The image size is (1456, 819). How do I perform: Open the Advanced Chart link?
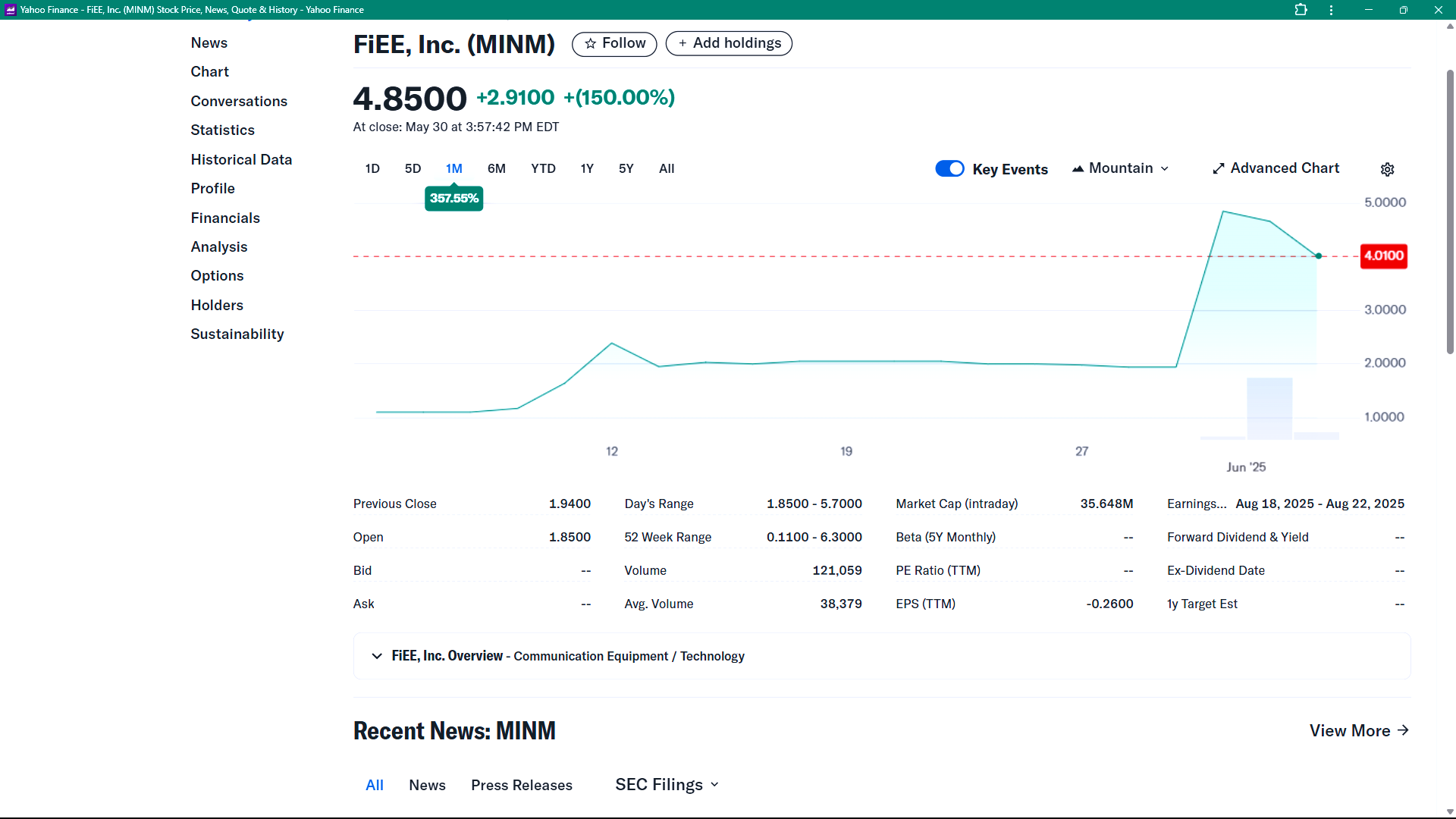[1276, 168]
